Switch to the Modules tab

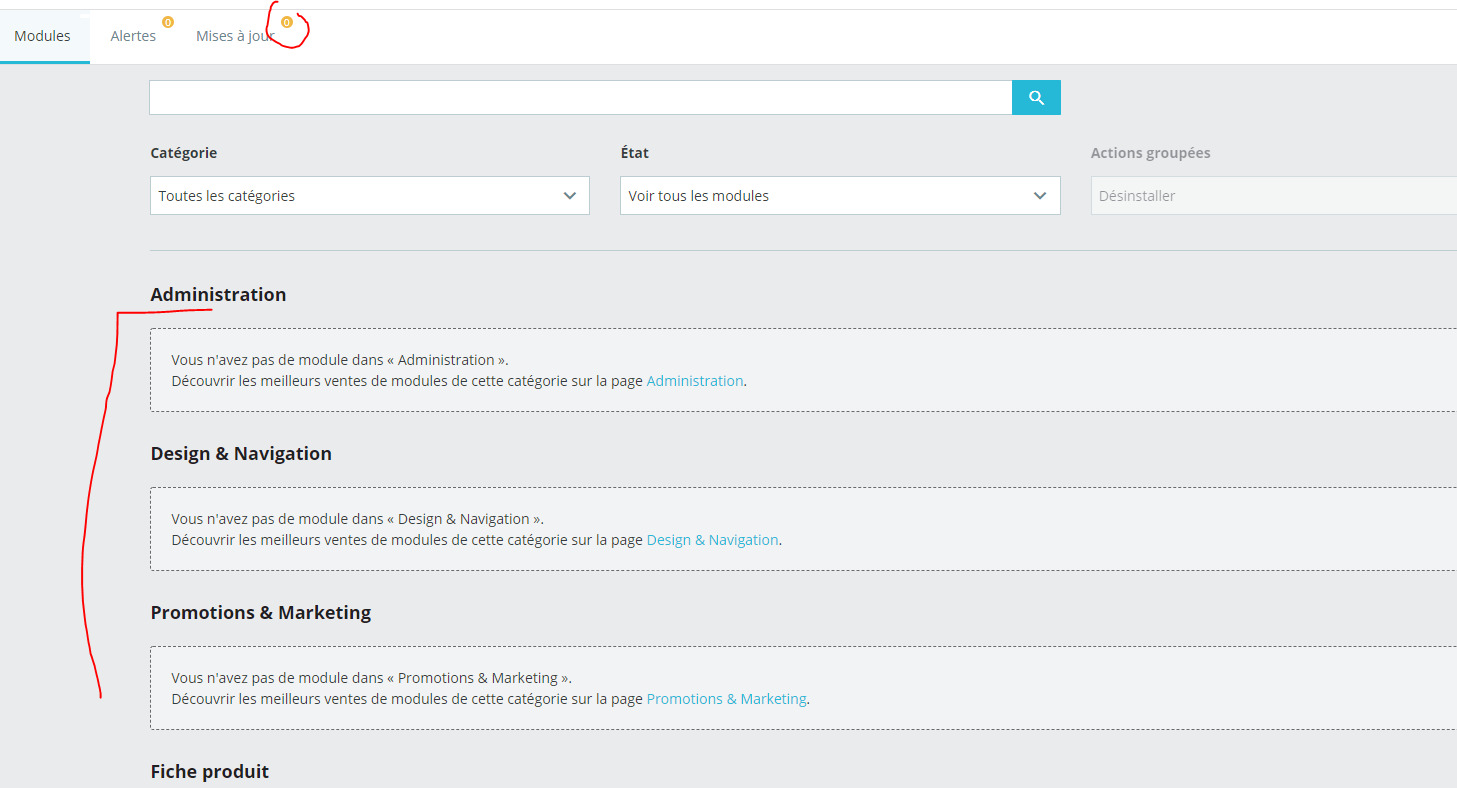click(43, 36)
